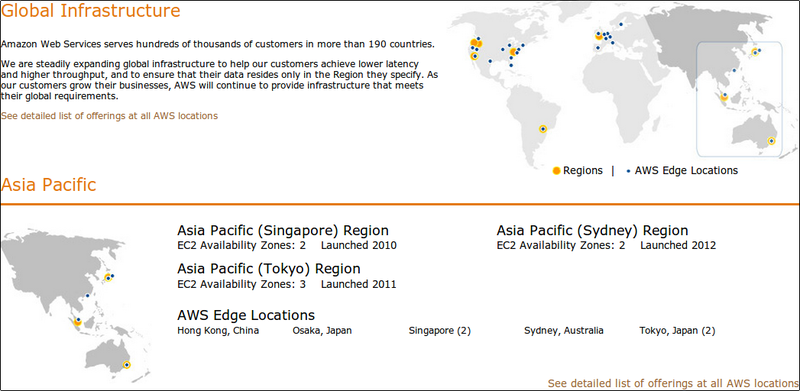Click 'Launched 2010' under Singapore Region

359,246
